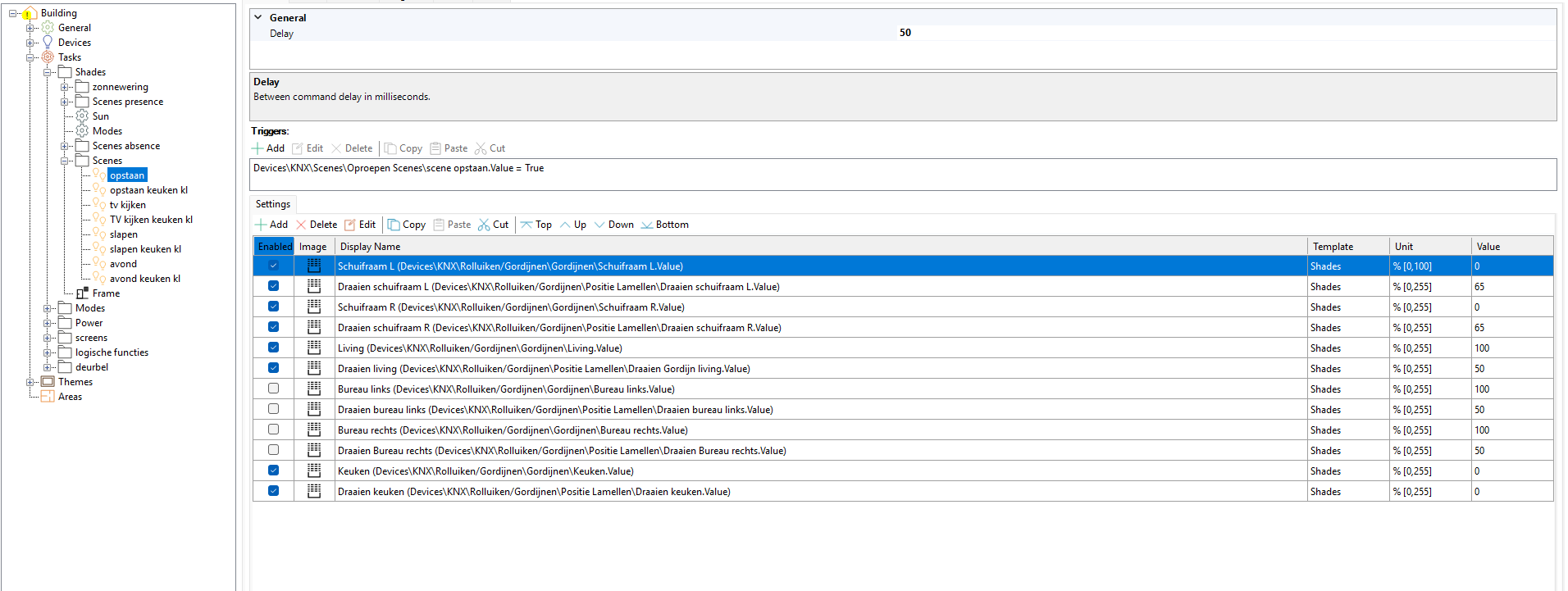Click the Cut scissors icon in Settings toolbar

tap(484, 225)
